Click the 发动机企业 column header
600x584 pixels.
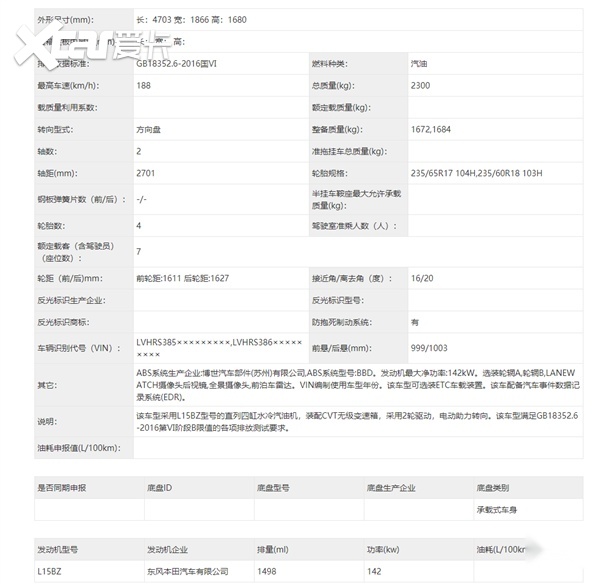pos(167,549)
